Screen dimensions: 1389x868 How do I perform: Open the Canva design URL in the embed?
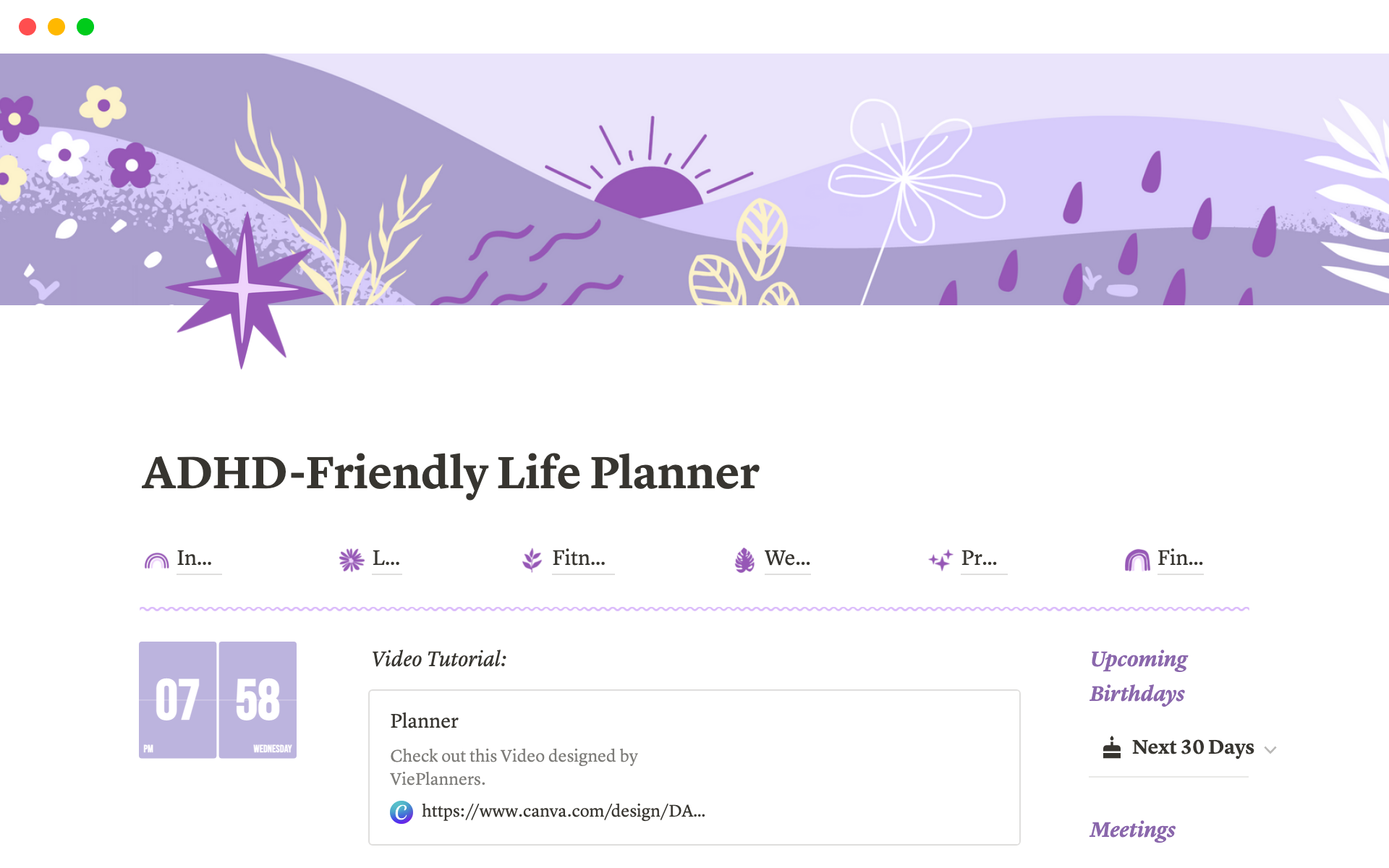564,811
